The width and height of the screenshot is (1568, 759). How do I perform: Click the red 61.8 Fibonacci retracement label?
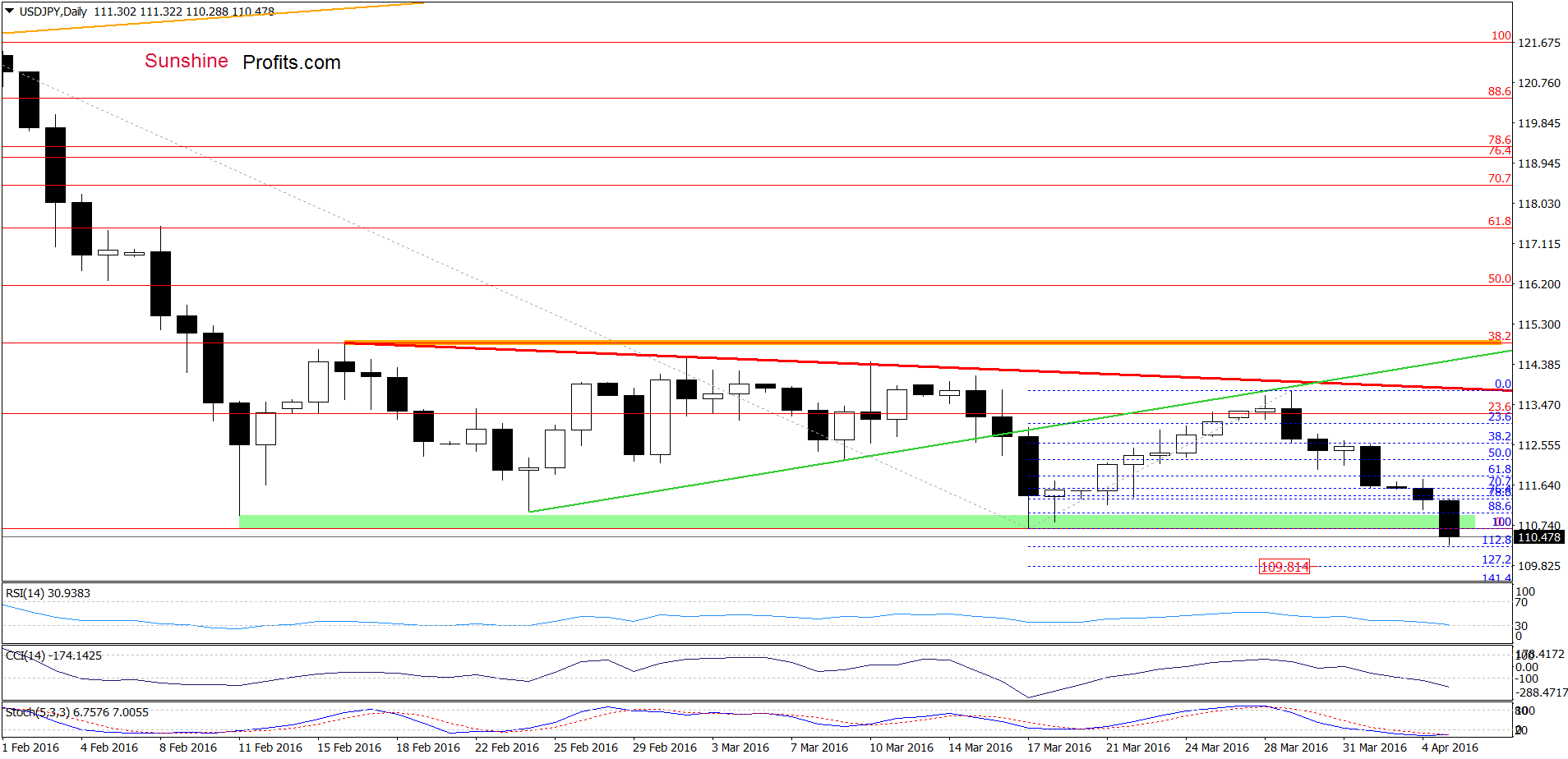click(1500, 221)
